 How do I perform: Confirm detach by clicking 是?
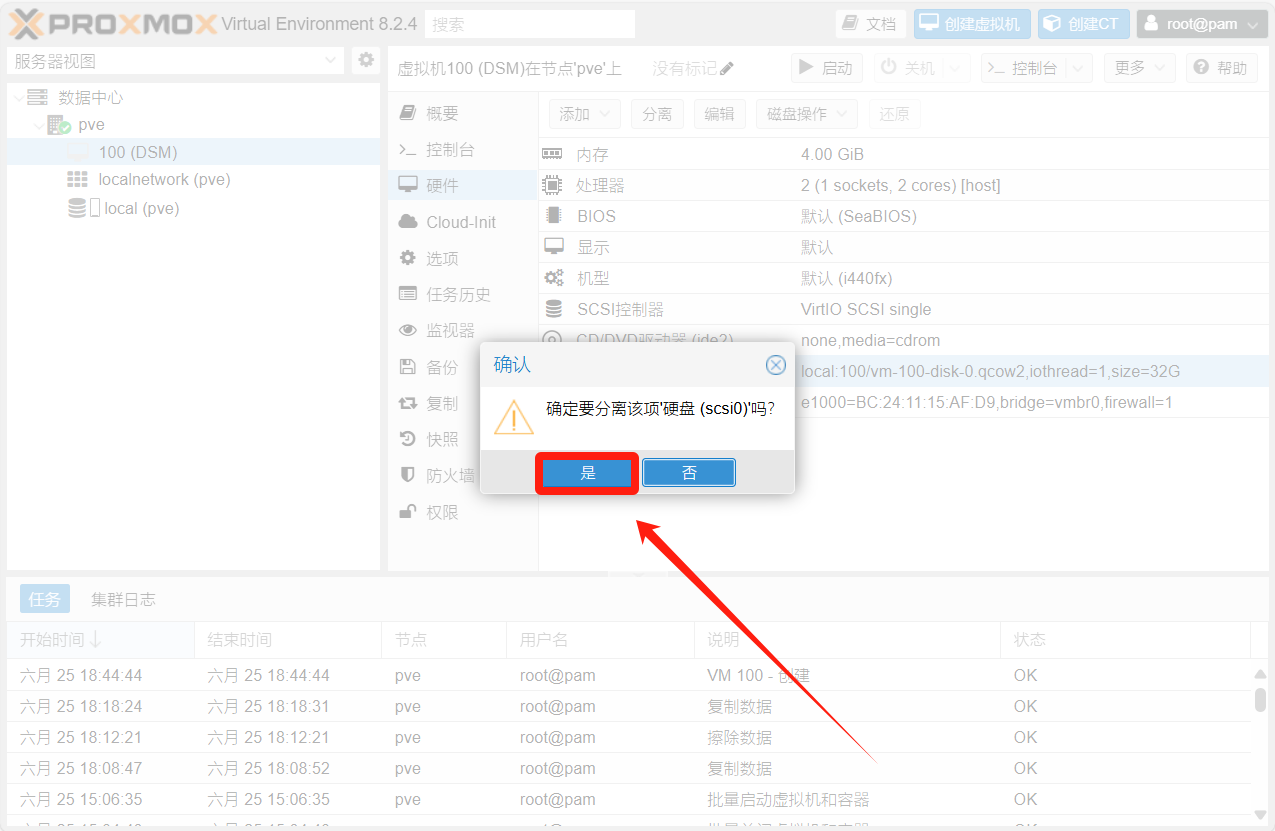click(587, 473)
